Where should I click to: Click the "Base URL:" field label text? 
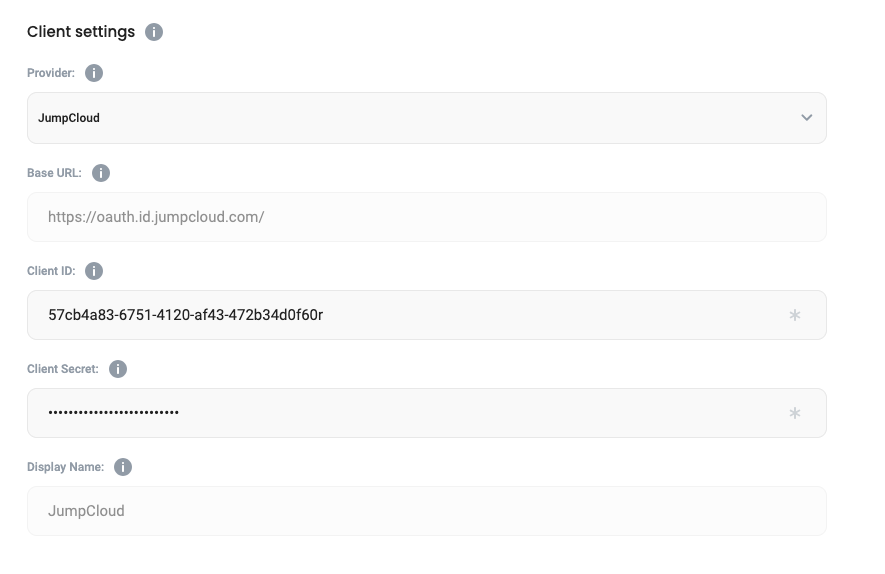click(55, 173)
